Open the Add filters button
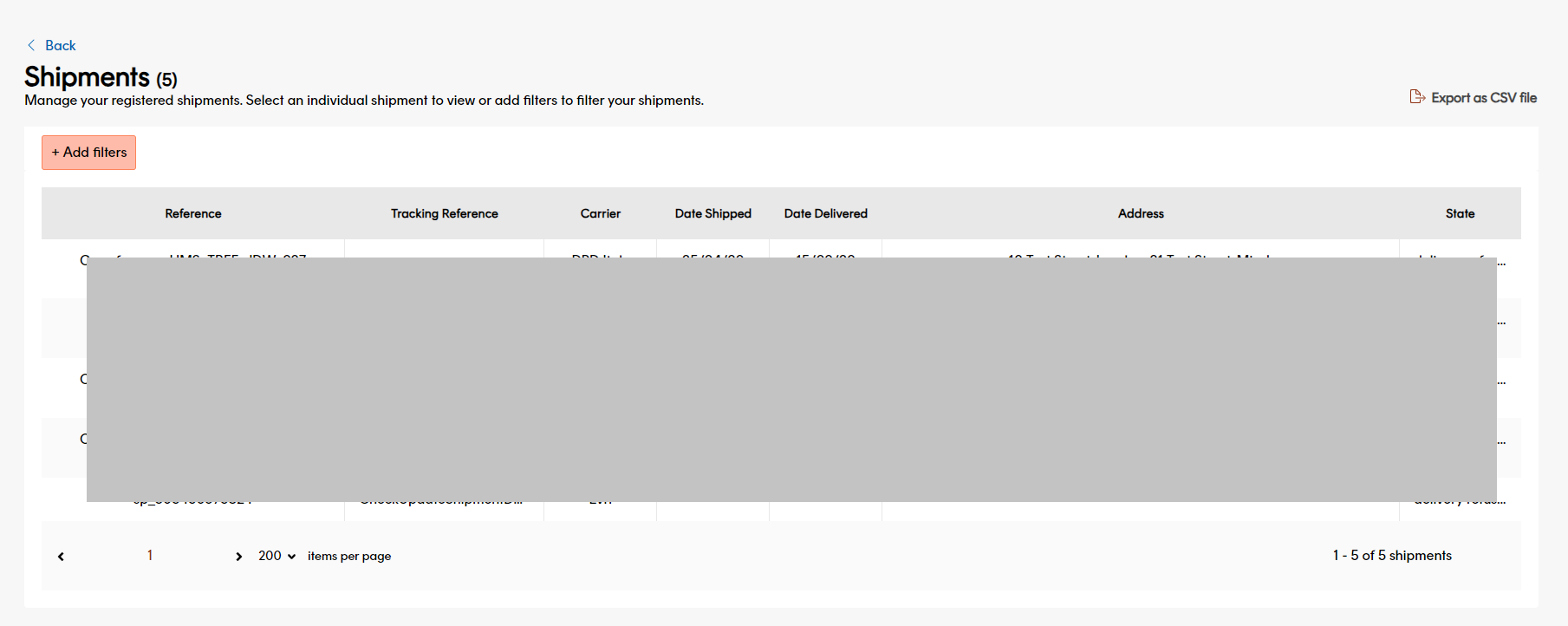The height and width of the screenshot is (626, 1568). pos(88,153)
